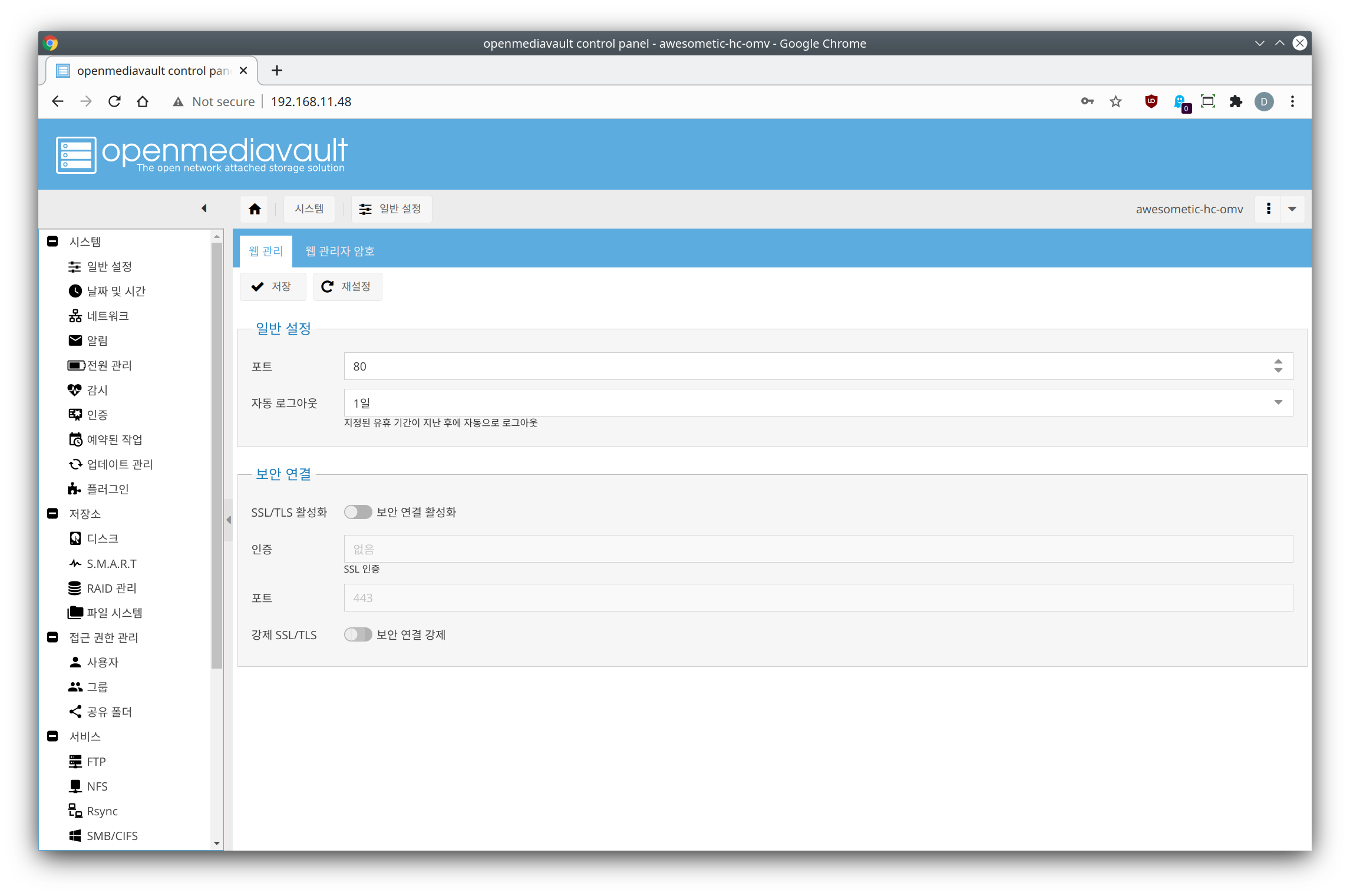Open the 공유 폴더 shared folders item
Viewport: 1350px width, 896px height.
click(x=109, y=712)
